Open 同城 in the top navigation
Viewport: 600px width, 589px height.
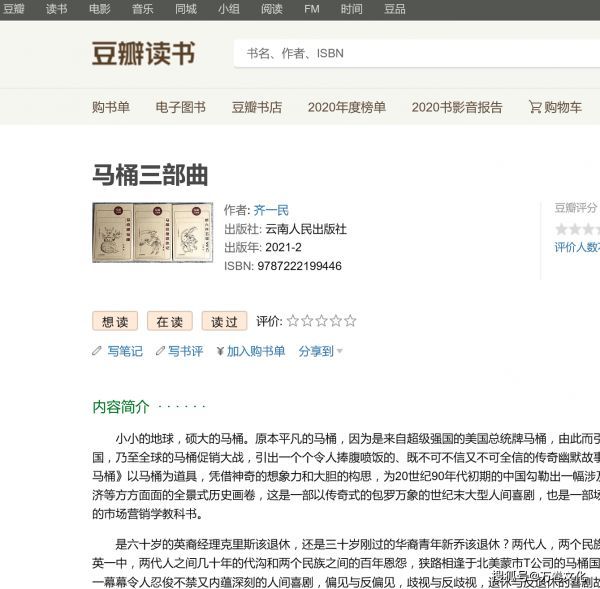coord(186,8)
